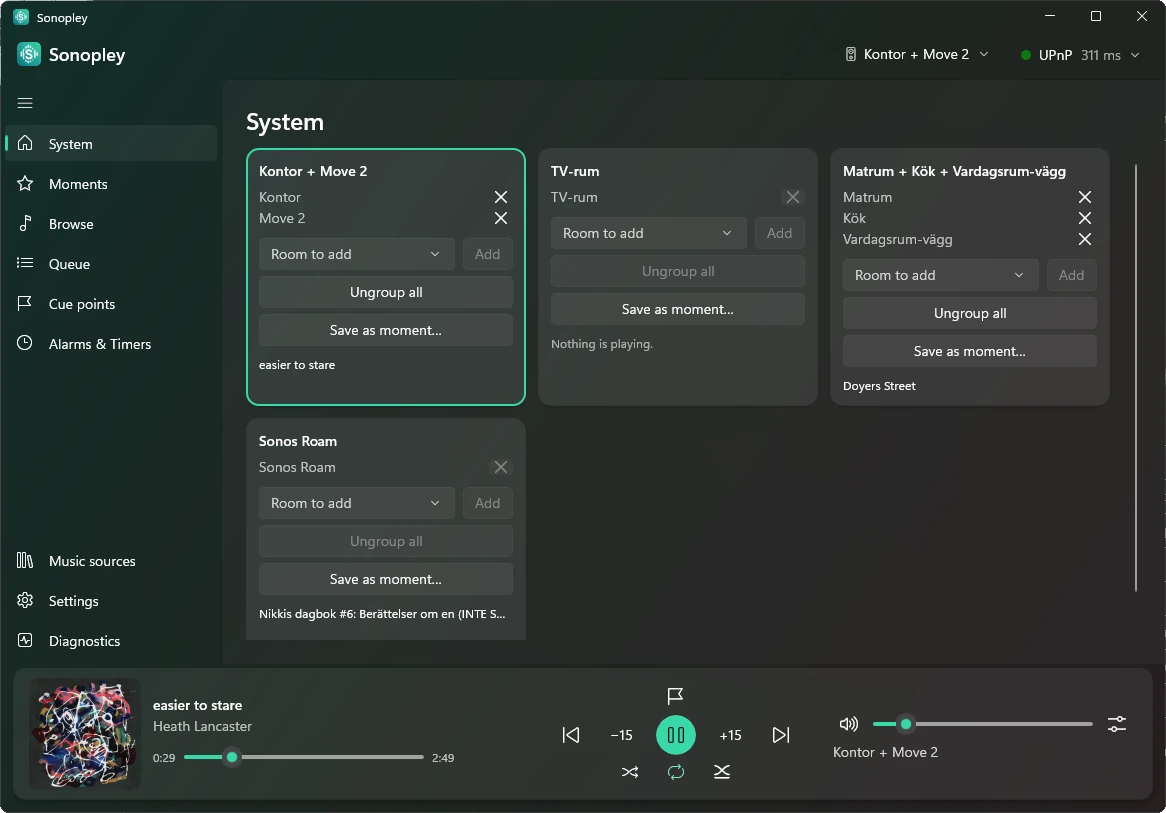Screen dimensions: 1166x813
Task: Remove Kök from its group
Action: pos(1084,218)
